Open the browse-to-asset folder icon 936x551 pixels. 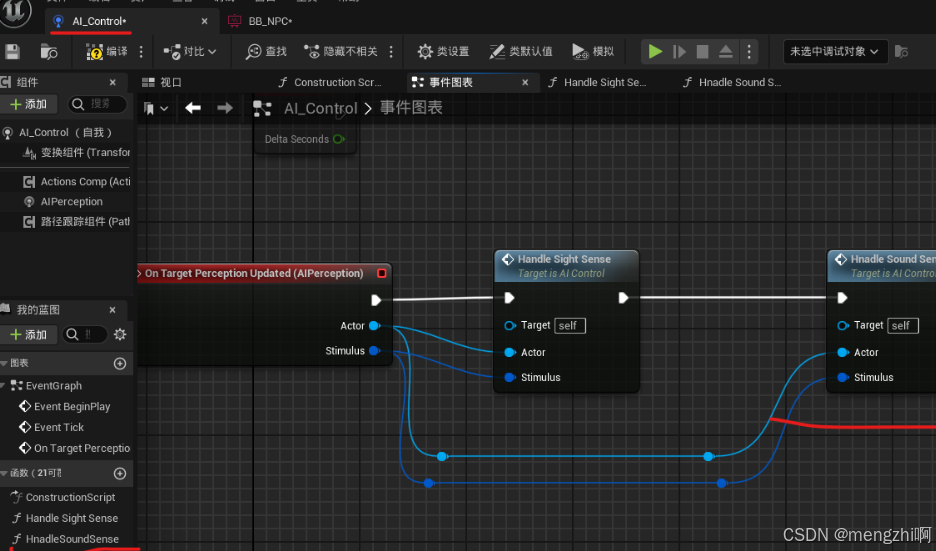pos(48,52)
